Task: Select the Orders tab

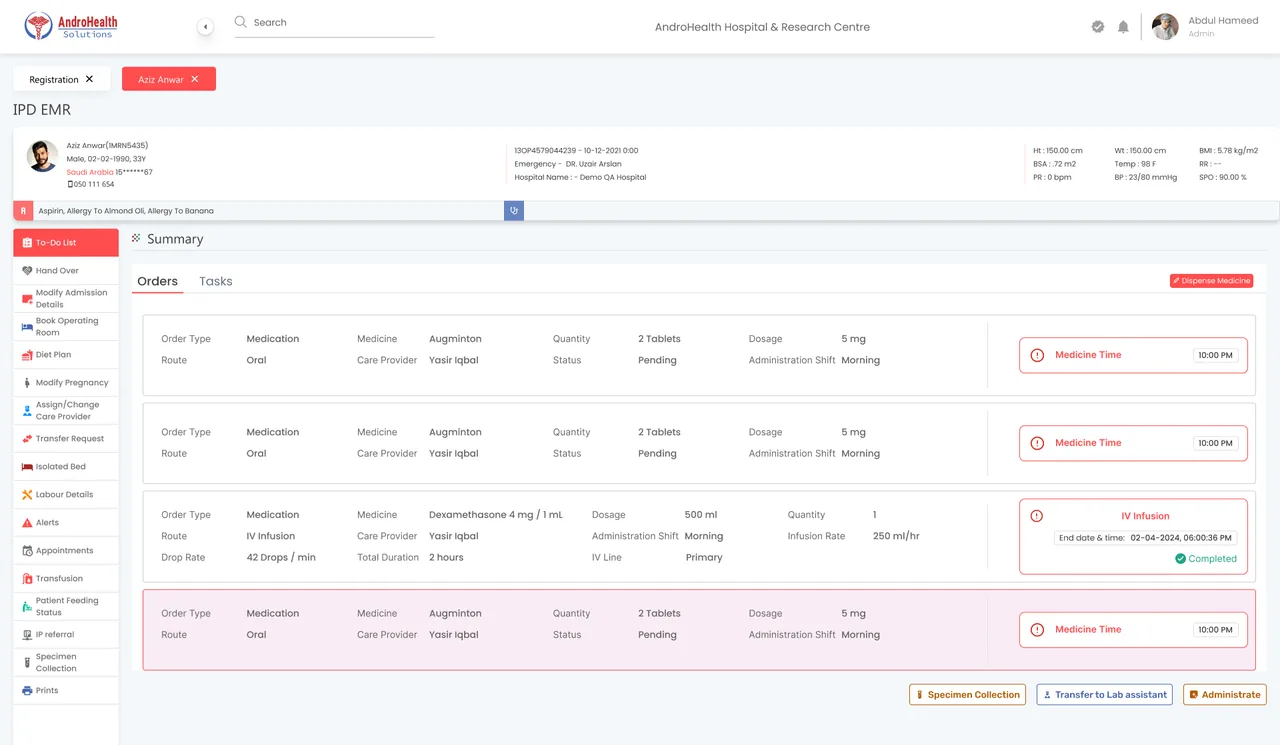Action: tap(157, 282)
